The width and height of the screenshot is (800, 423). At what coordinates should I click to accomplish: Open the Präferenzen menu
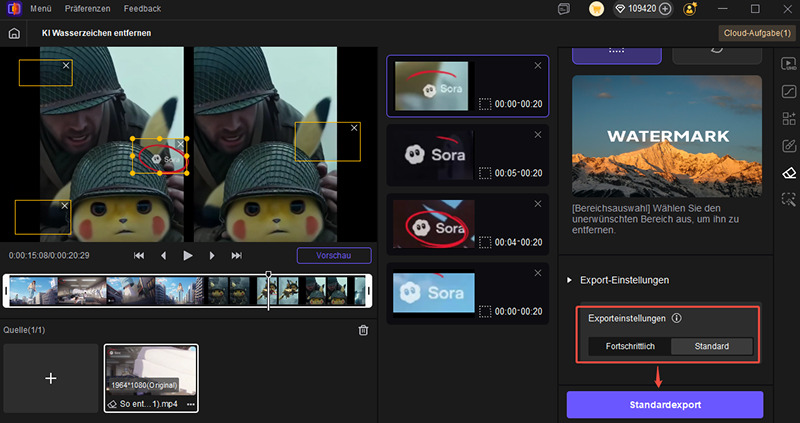tap(87, 9)
